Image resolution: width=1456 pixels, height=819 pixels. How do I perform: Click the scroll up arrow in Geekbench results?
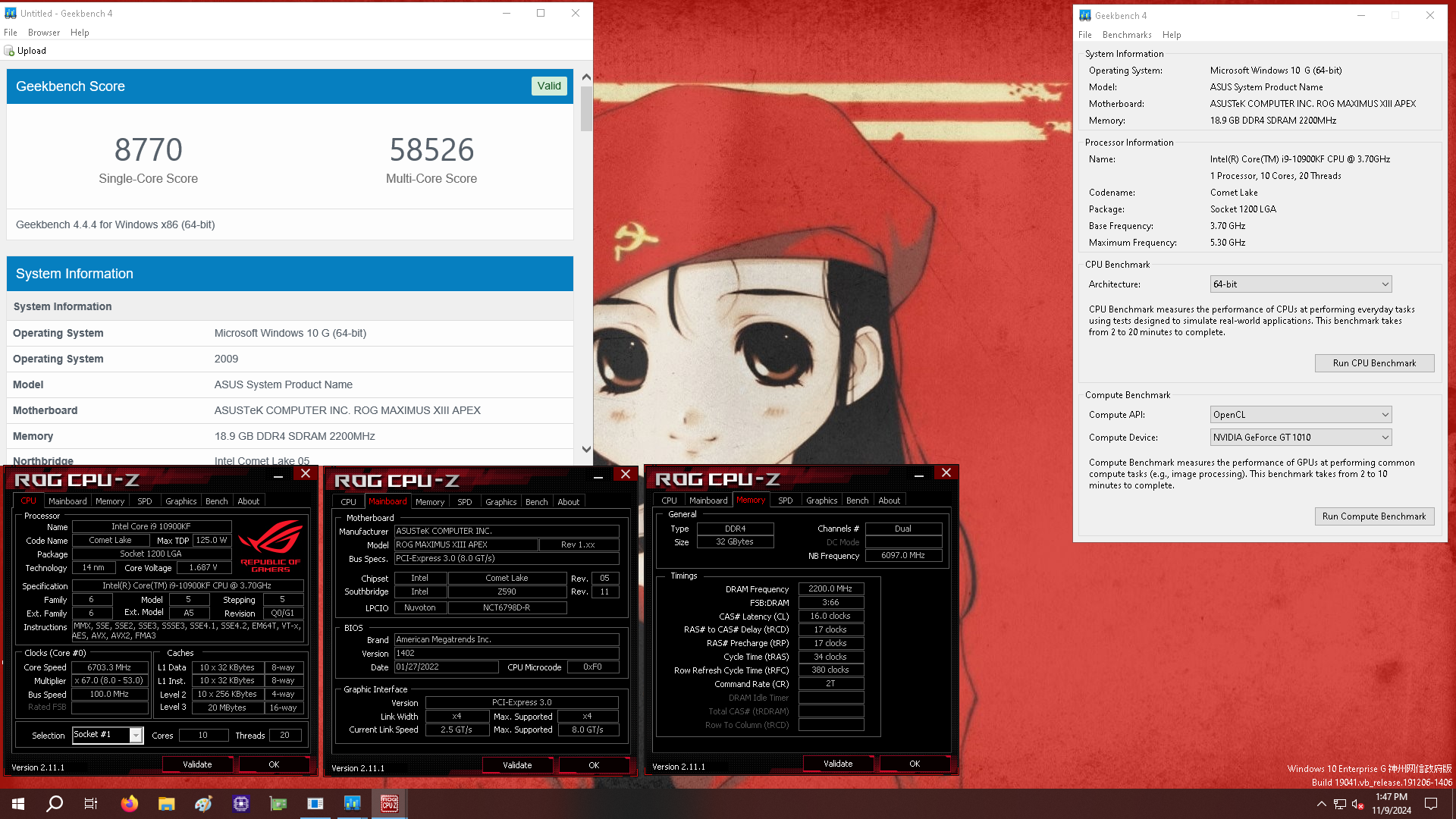point(585,77)
